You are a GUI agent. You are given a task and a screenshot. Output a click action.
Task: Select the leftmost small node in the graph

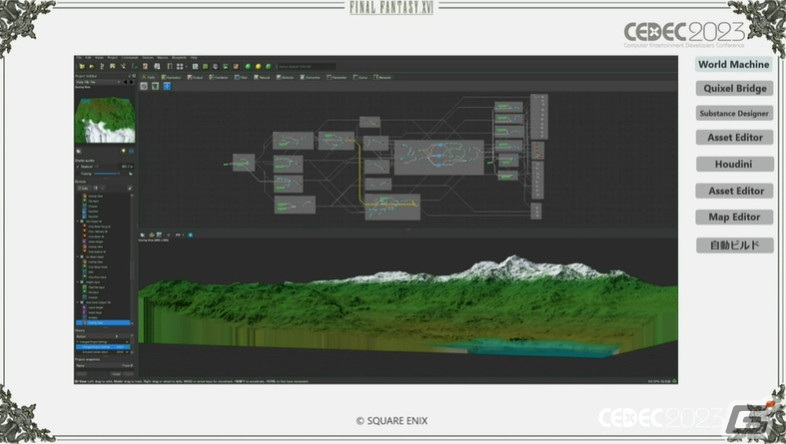click(244, 163)
